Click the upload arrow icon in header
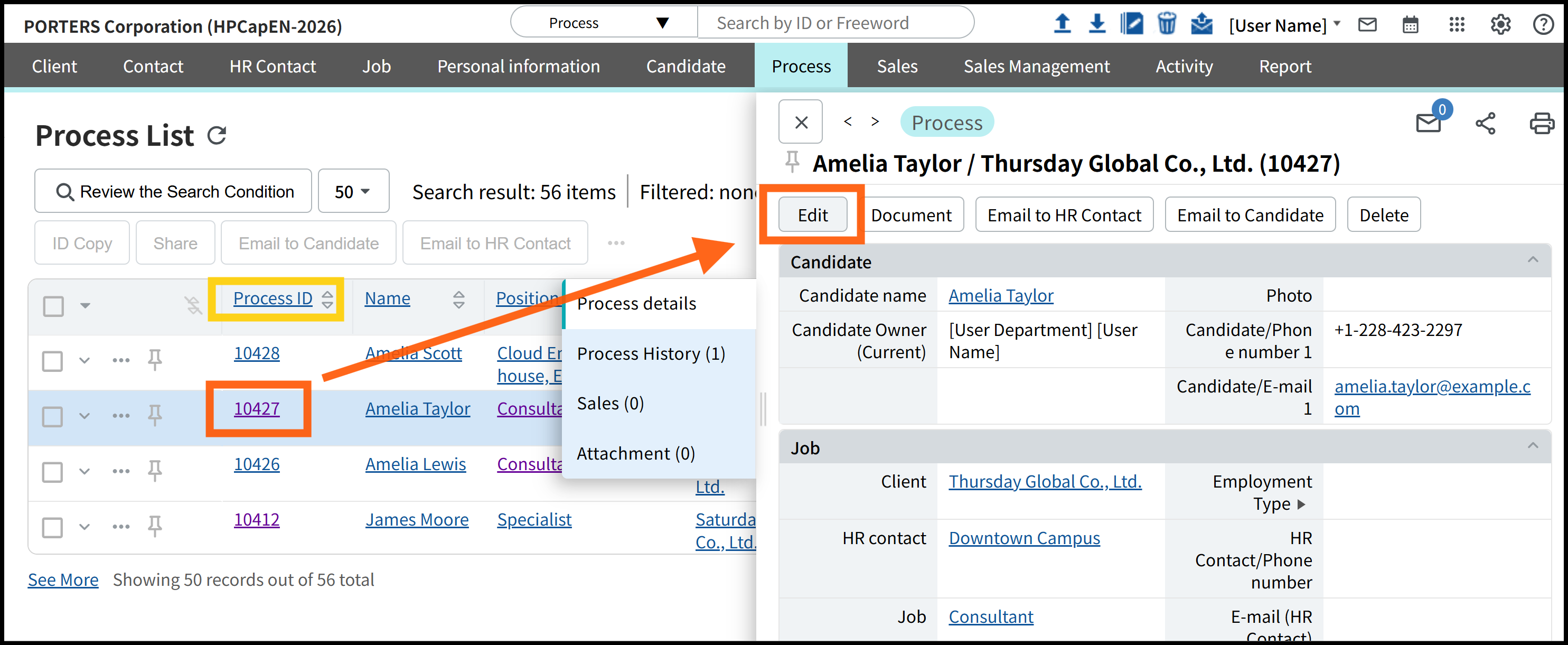 1062,24
